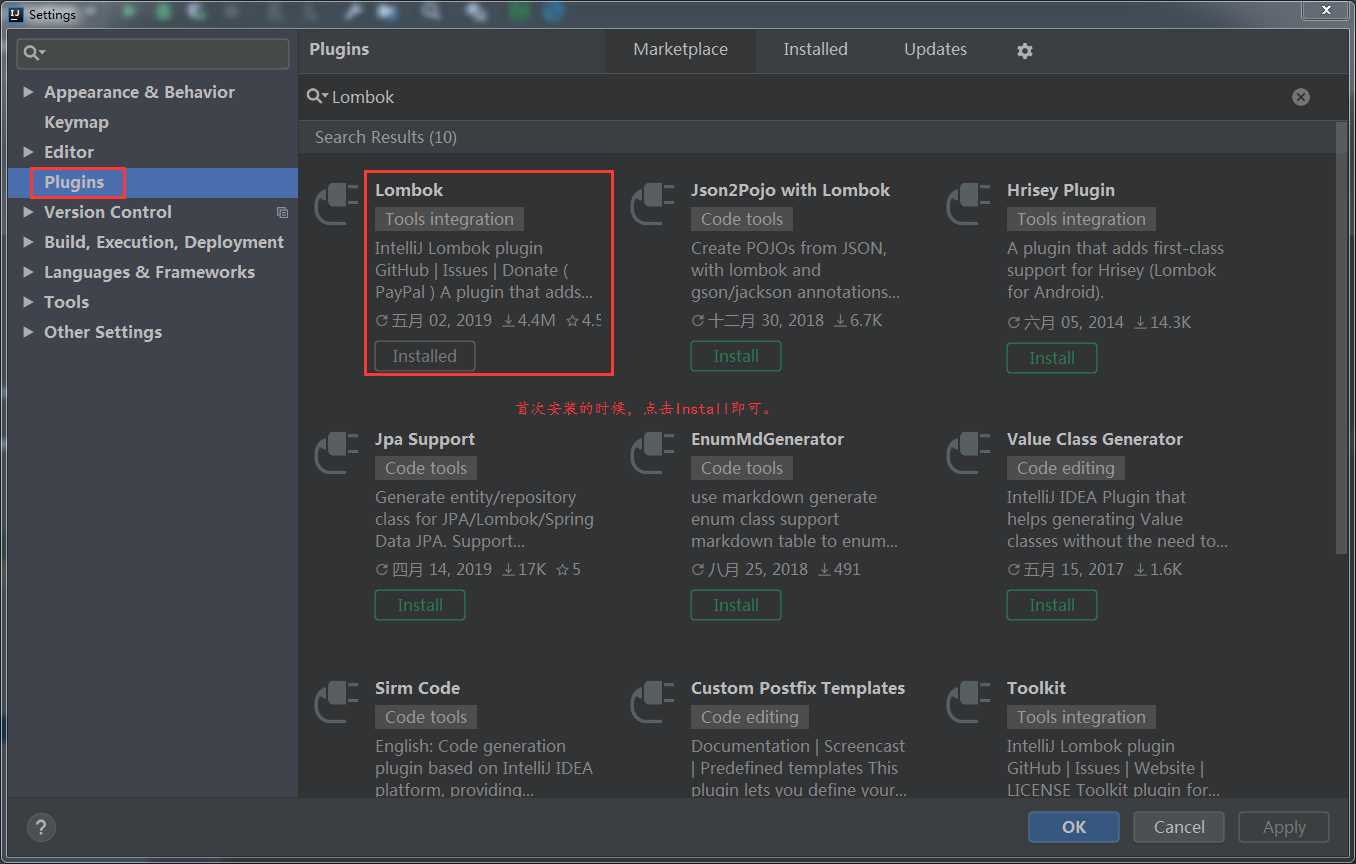Expand Build, Execution, Deployment section
The width and height of the screenshot is (1356, 864).
pos(28,242)
